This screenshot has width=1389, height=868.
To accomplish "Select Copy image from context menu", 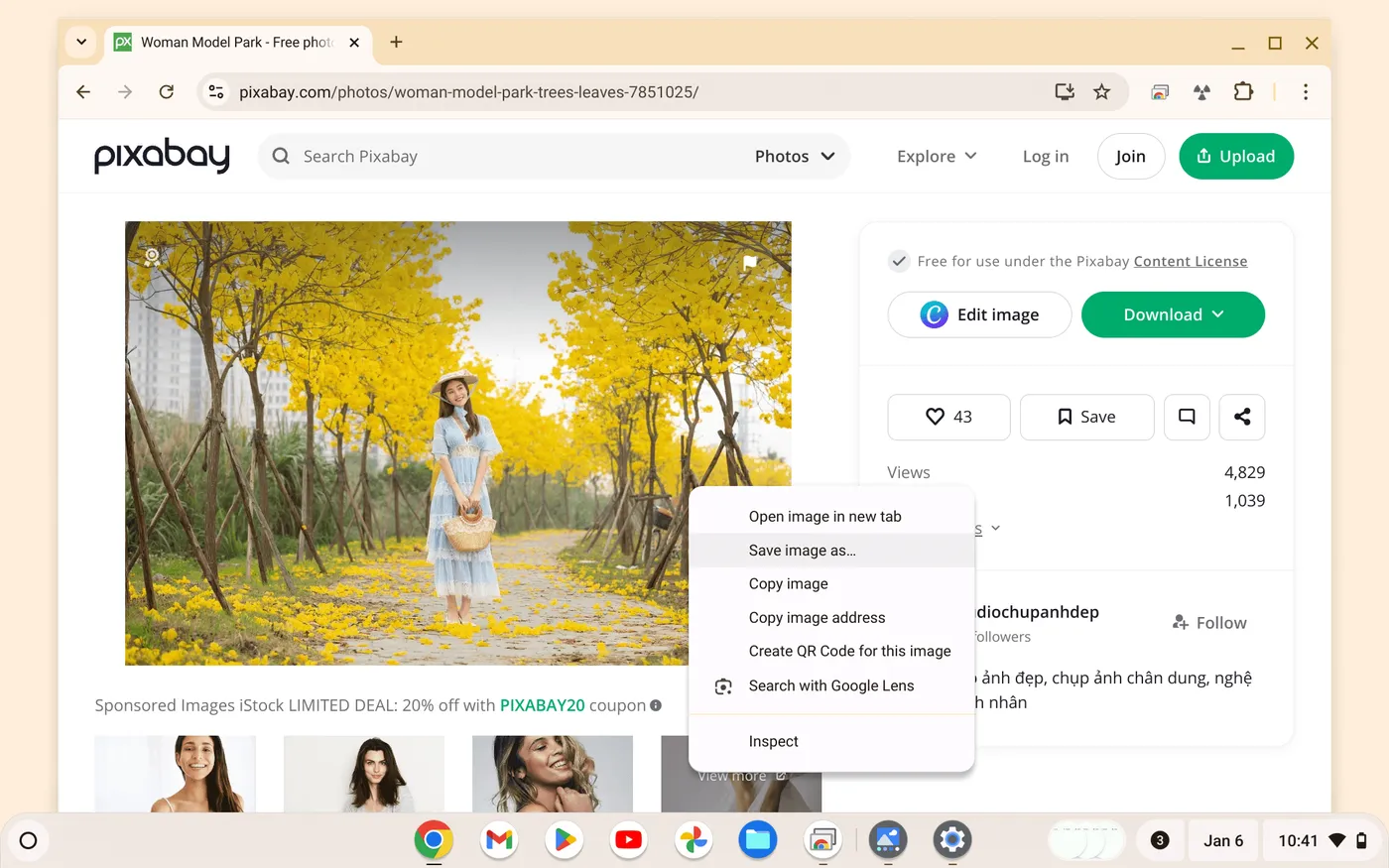I will [x=831, y=584].
